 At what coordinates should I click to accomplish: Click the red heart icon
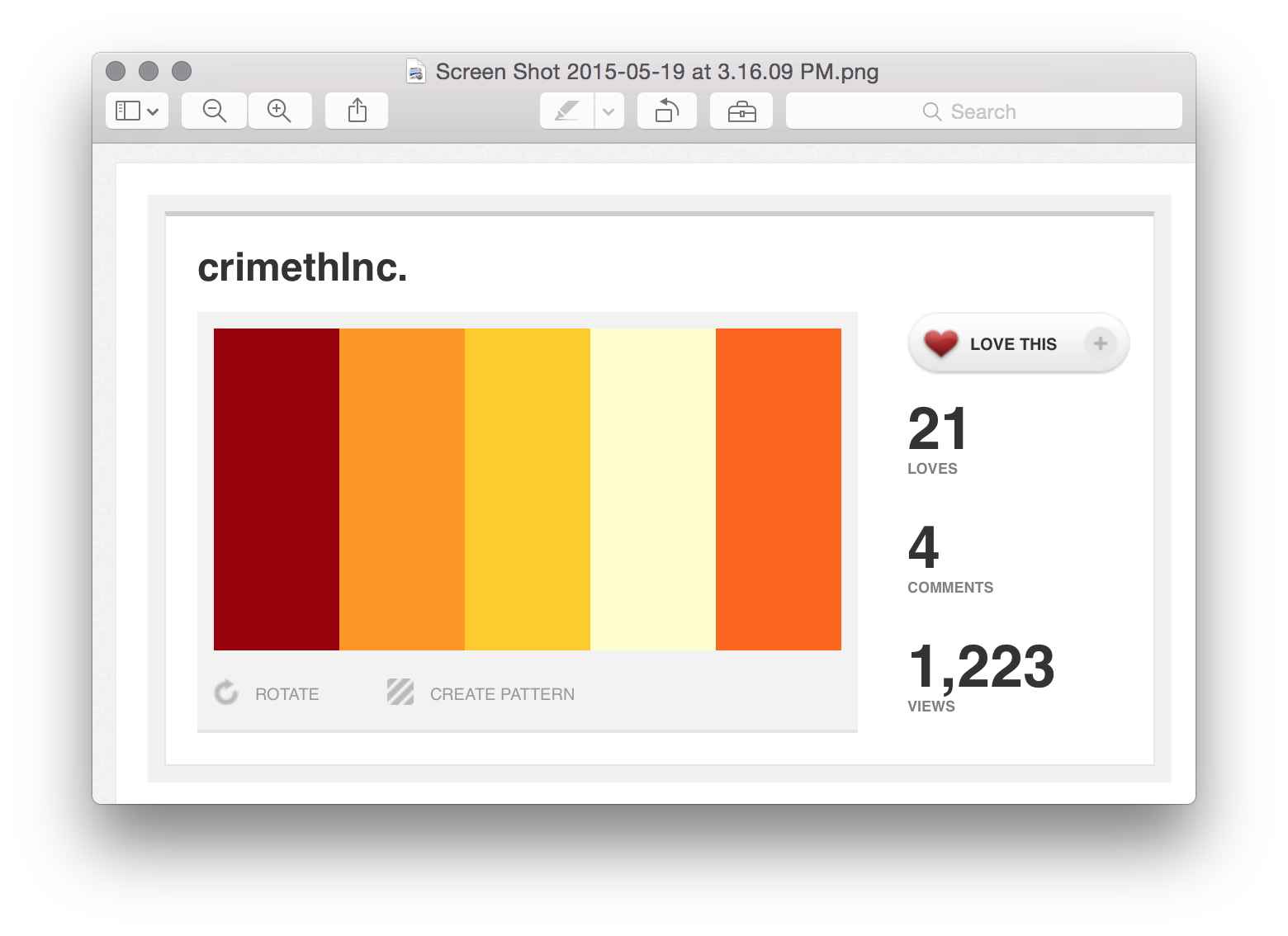[x=940, y=343]
